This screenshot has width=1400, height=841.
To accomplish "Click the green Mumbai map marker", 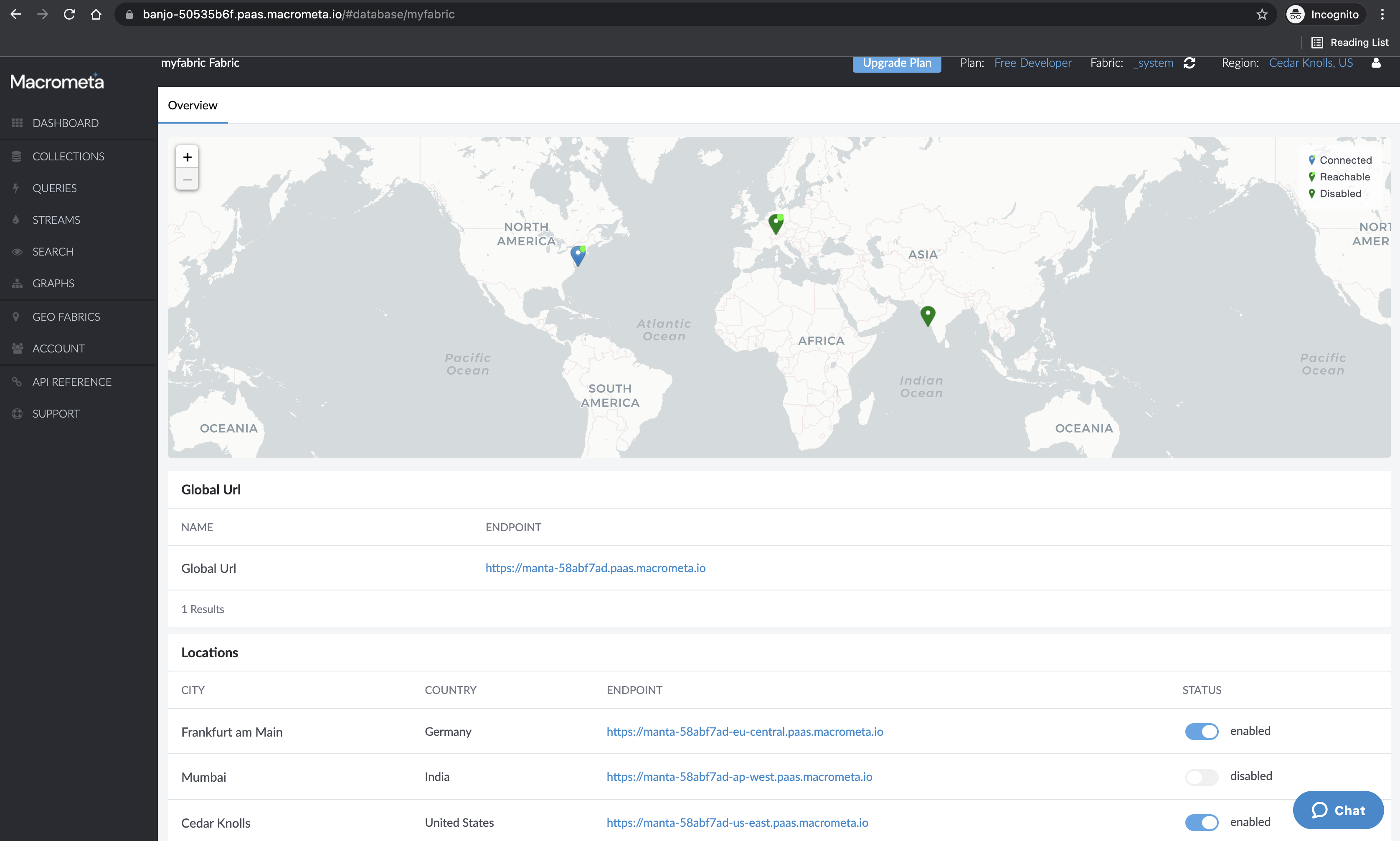I will click(x=927, y=316).
